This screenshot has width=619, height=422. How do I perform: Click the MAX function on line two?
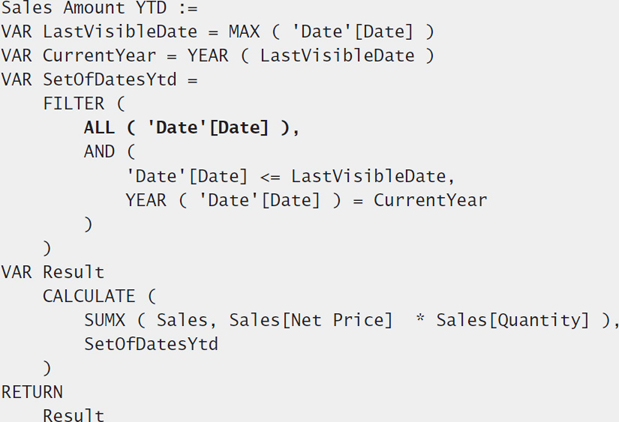[x=244, y=32]
